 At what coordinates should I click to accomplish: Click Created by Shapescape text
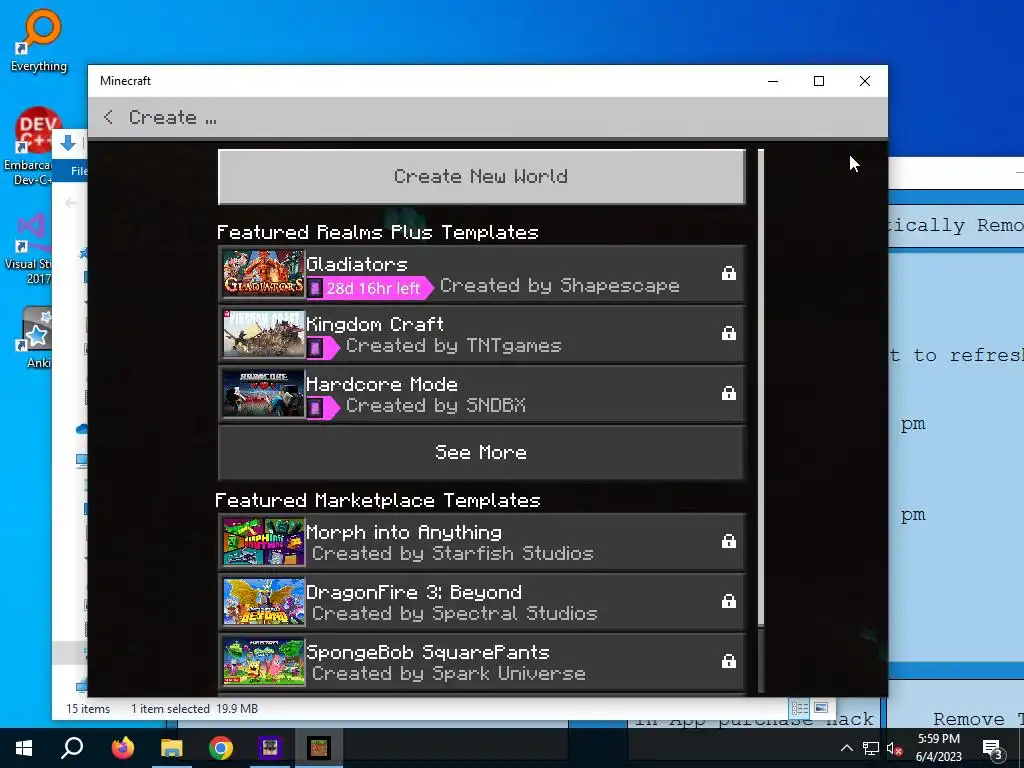point(560,285)
